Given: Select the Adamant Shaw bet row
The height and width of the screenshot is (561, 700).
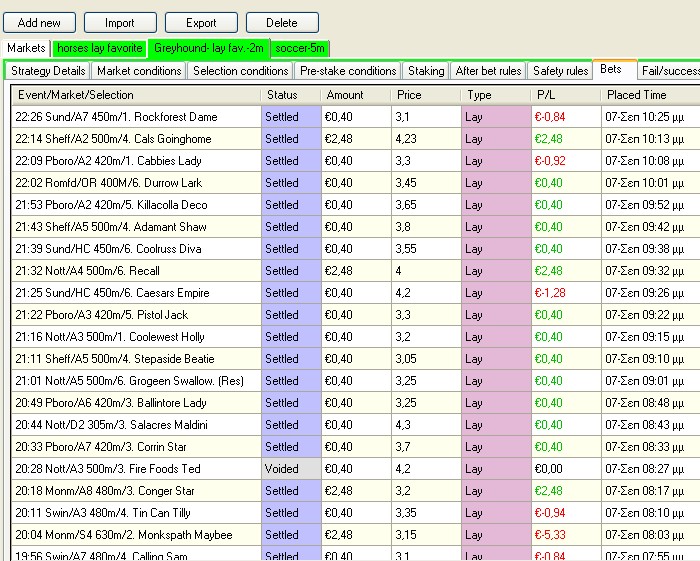Looking at the screenshot, I should [x=356, y=227].
